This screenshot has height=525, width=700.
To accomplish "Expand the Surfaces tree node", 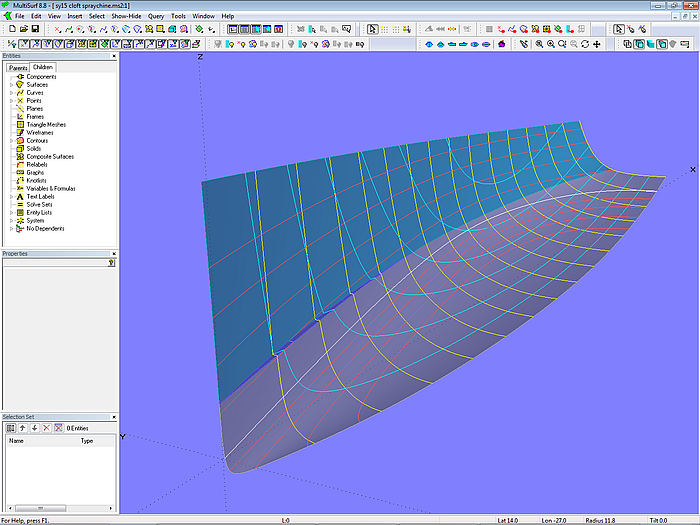I will tap(11, 85).
